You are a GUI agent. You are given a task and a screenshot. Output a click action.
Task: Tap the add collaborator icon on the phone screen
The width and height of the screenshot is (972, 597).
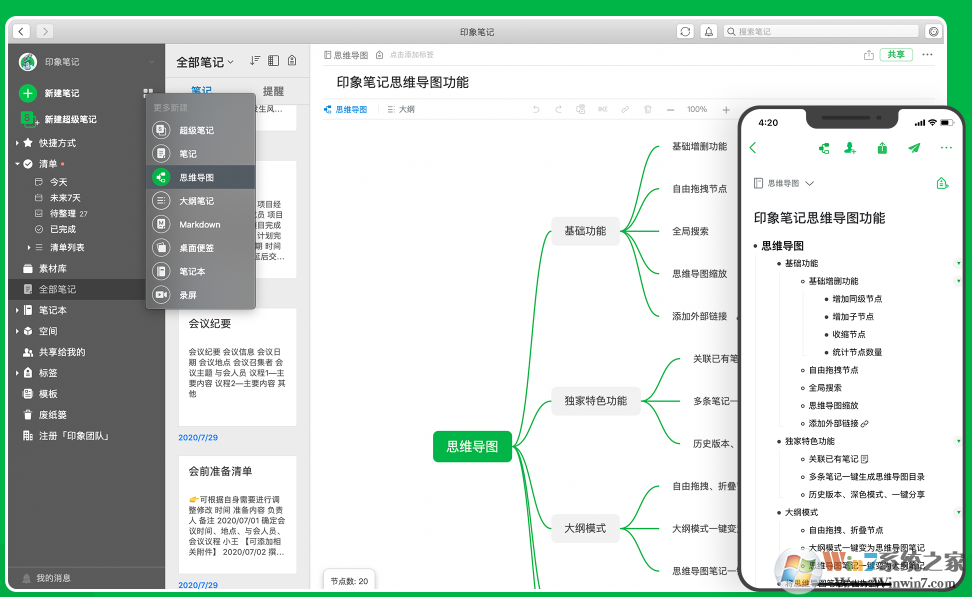click(850, 148)
